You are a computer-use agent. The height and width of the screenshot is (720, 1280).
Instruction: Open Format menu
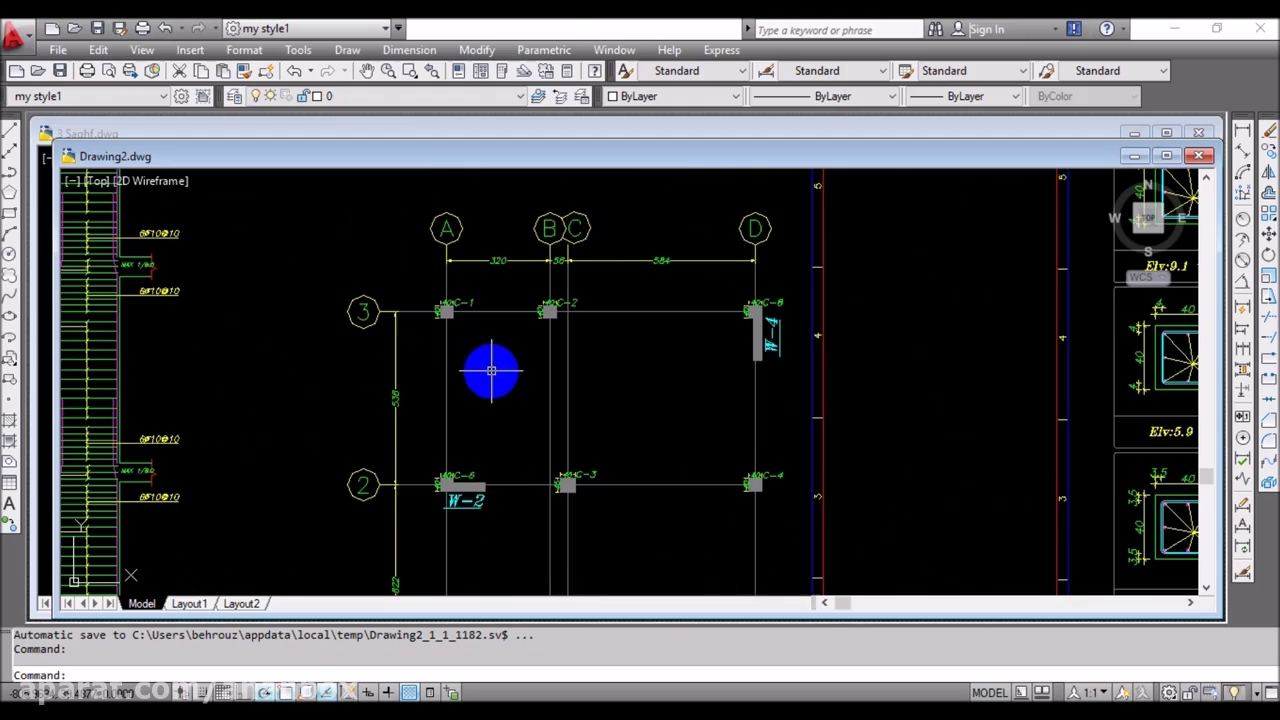click(x=244, y=50)
